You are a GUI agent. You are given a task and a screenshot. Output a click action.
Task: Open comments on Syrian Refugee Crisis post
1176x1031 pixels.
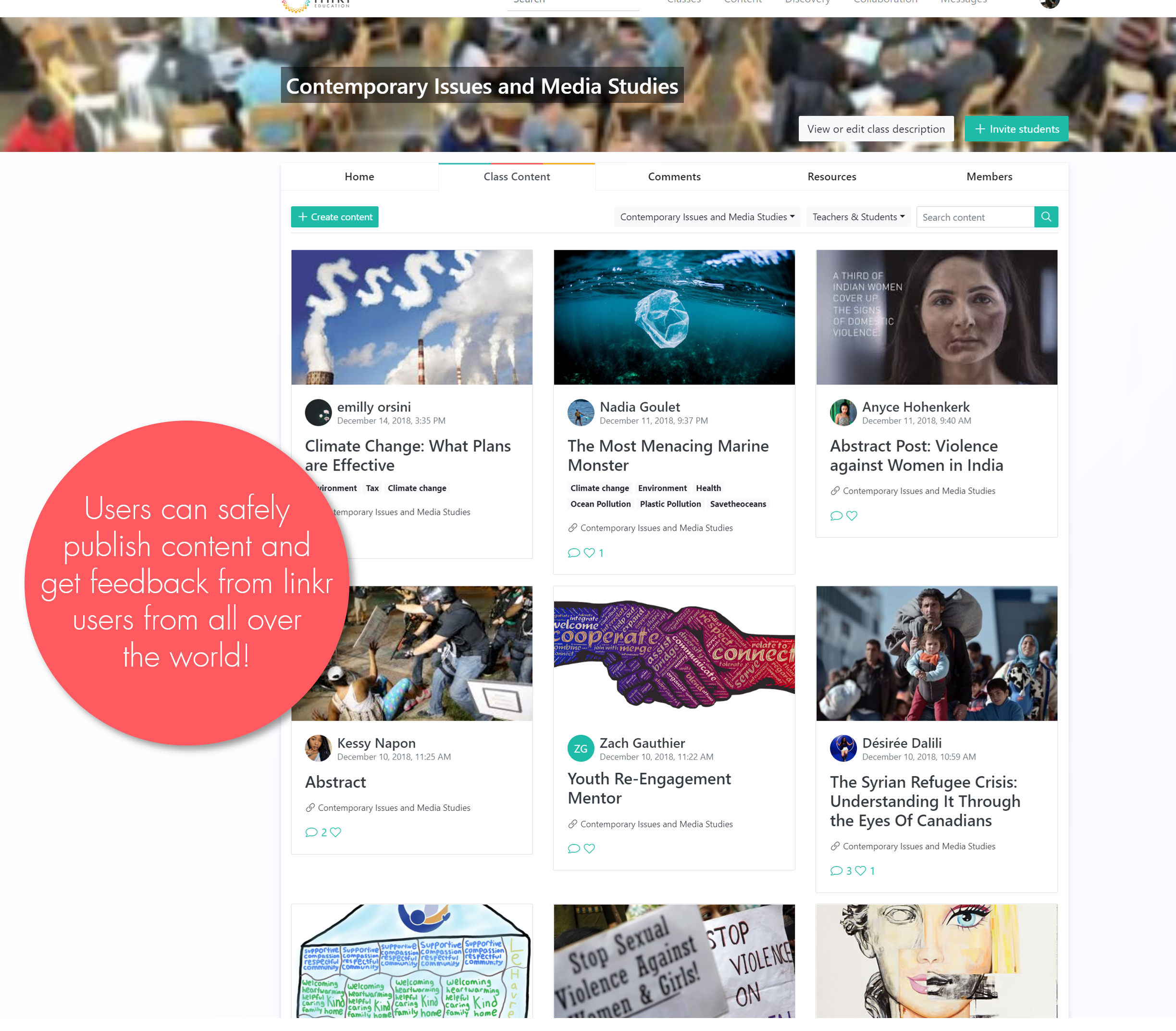836,870
